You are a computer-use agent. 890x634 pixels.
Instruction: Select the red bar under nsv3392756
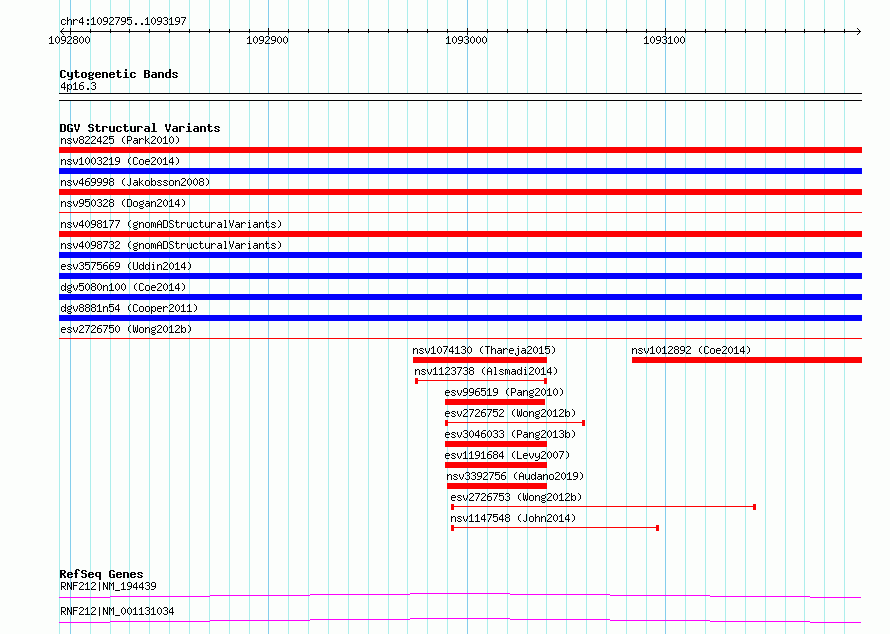click(x=497, y=486)
